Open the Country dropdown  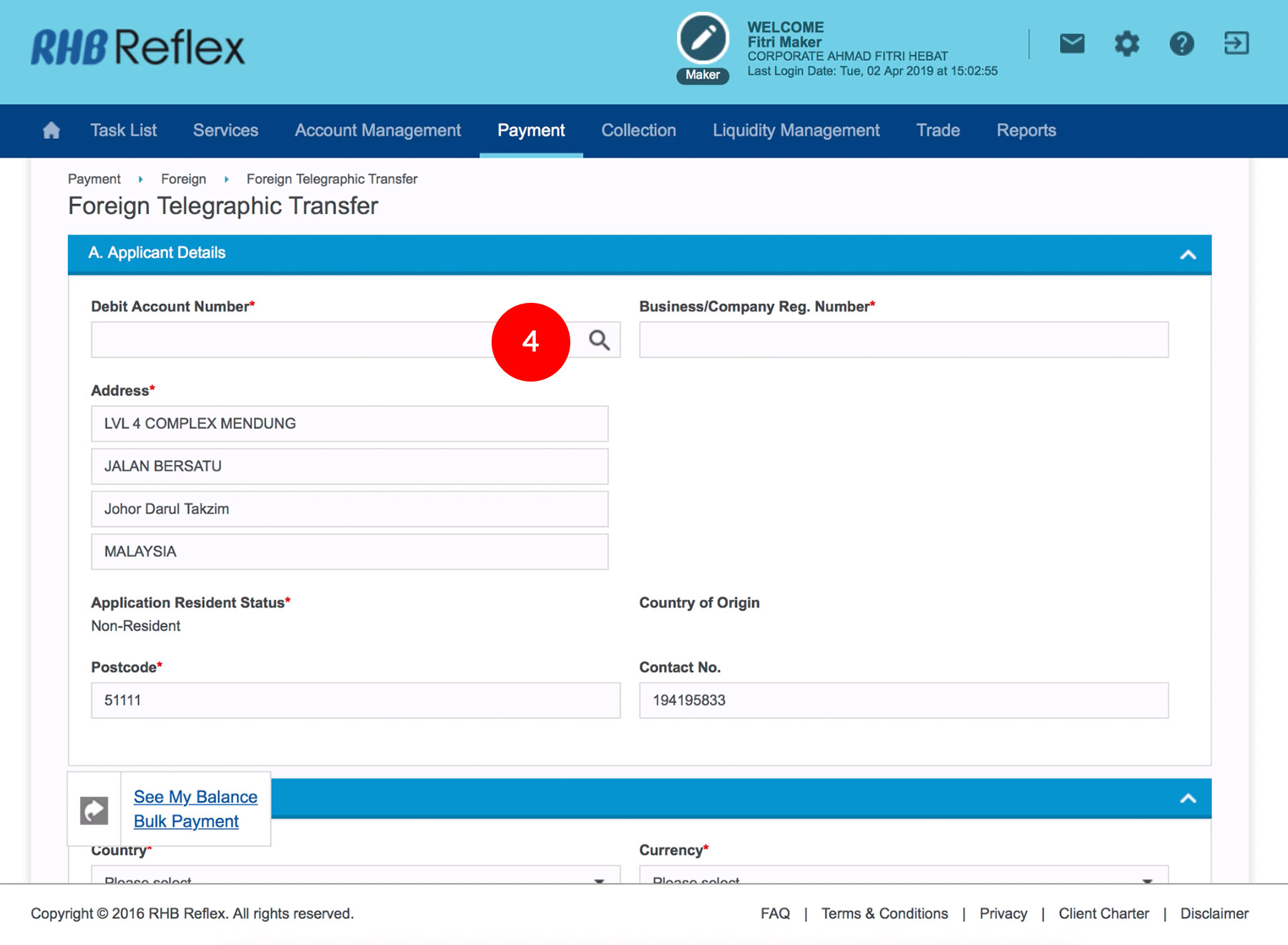click(355, 876)
